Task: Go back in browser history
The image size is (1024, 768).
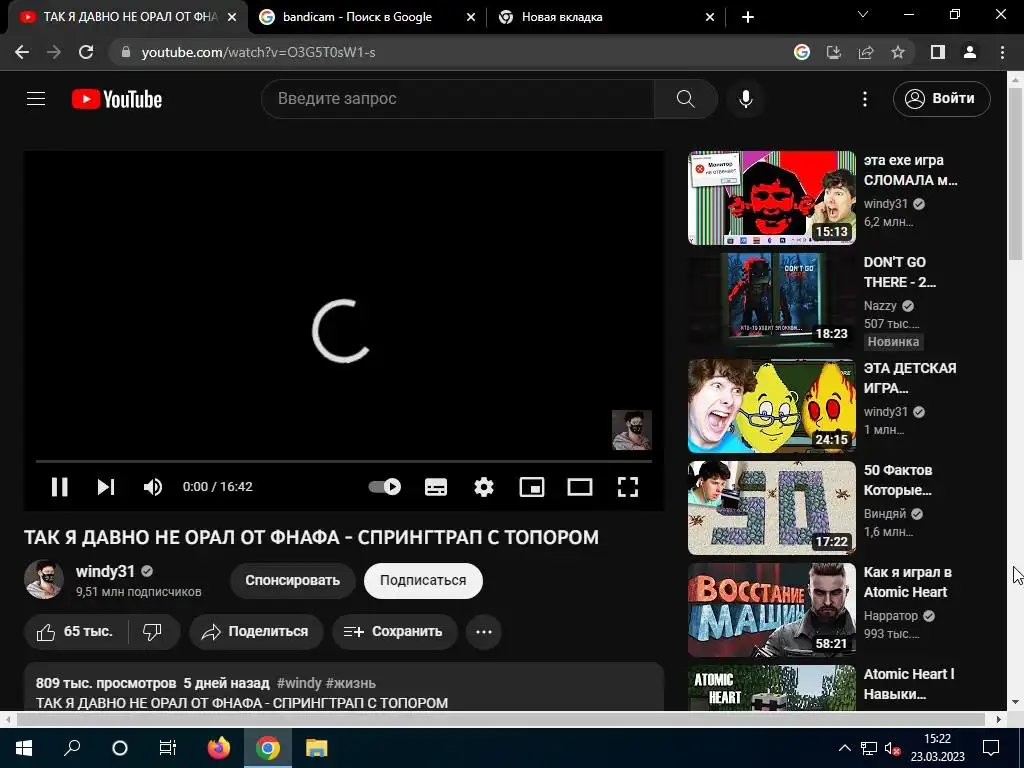Action: click(22, 52)
